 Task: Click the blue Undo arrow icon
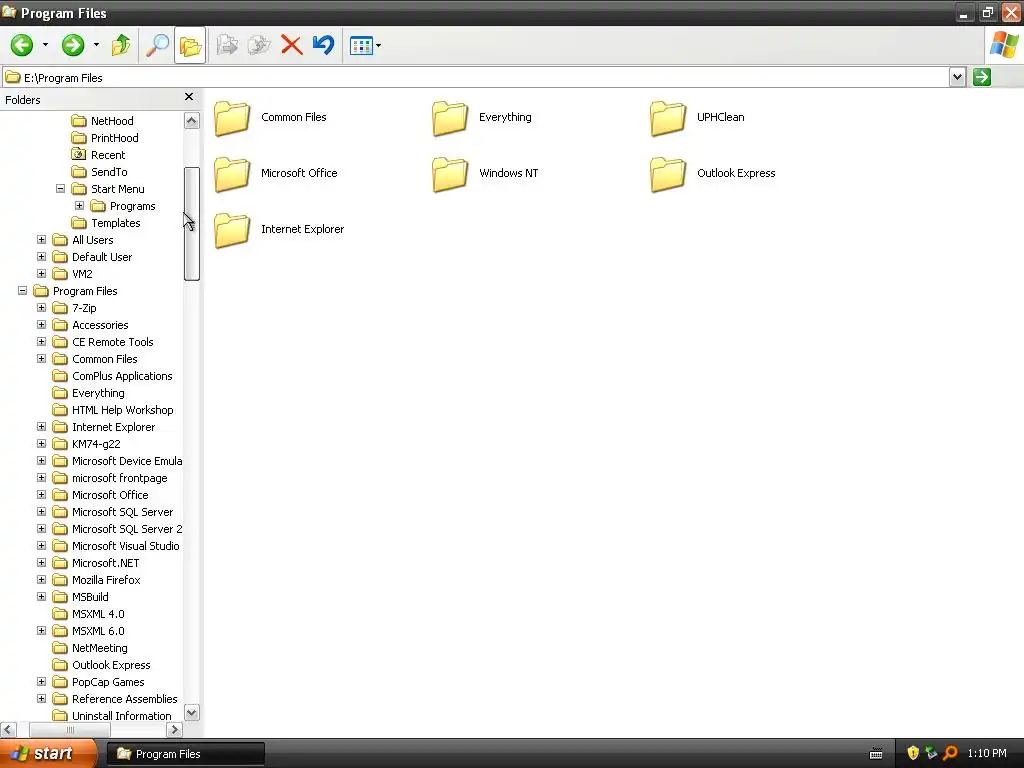[x=323, y=45]
